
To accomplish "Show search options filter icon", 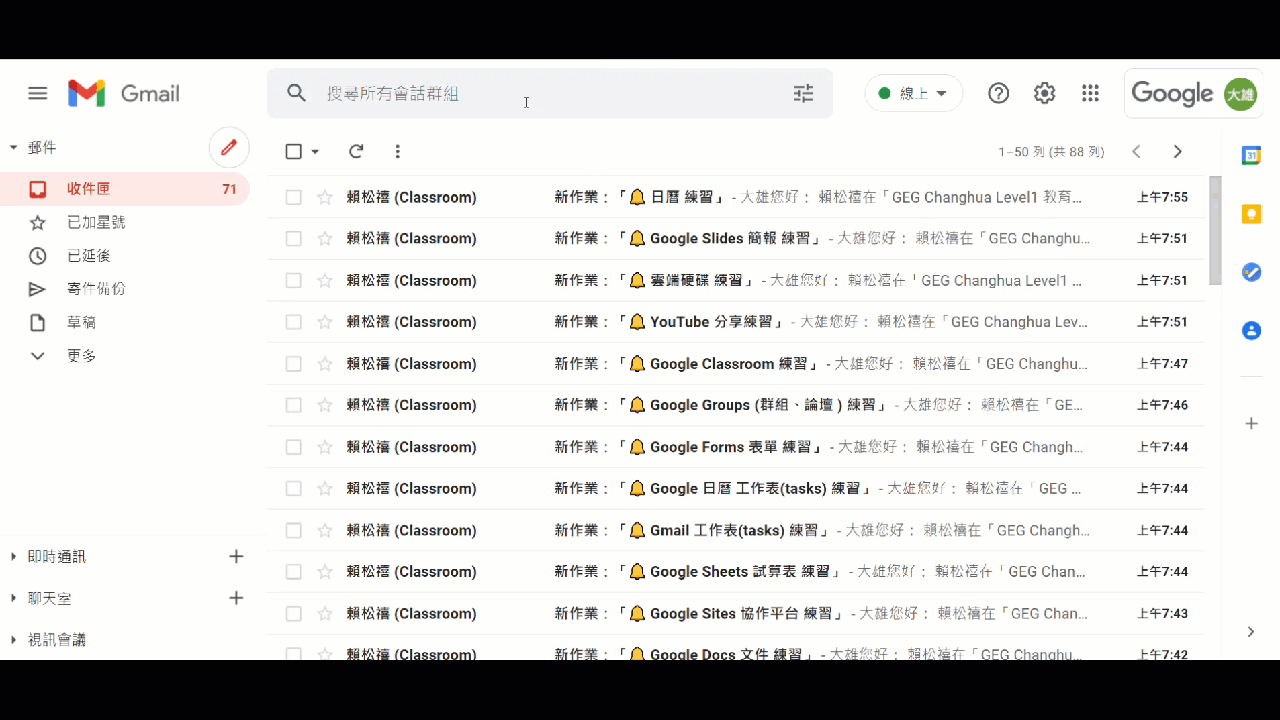I will click(803, 93).
